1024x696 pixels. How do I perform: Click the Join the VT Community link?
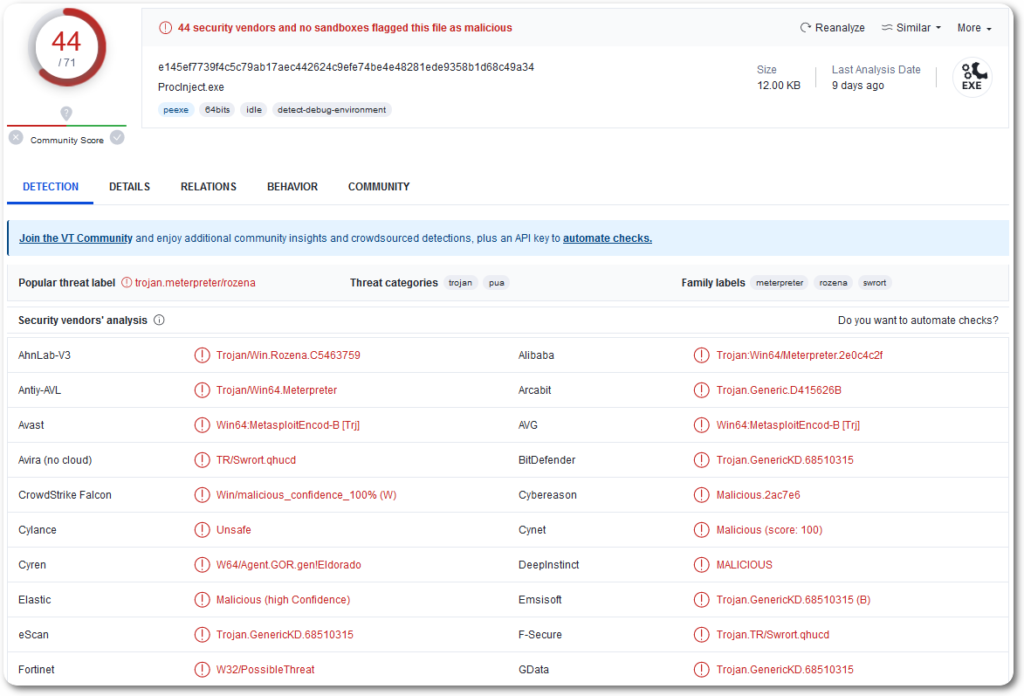(76, 239)
